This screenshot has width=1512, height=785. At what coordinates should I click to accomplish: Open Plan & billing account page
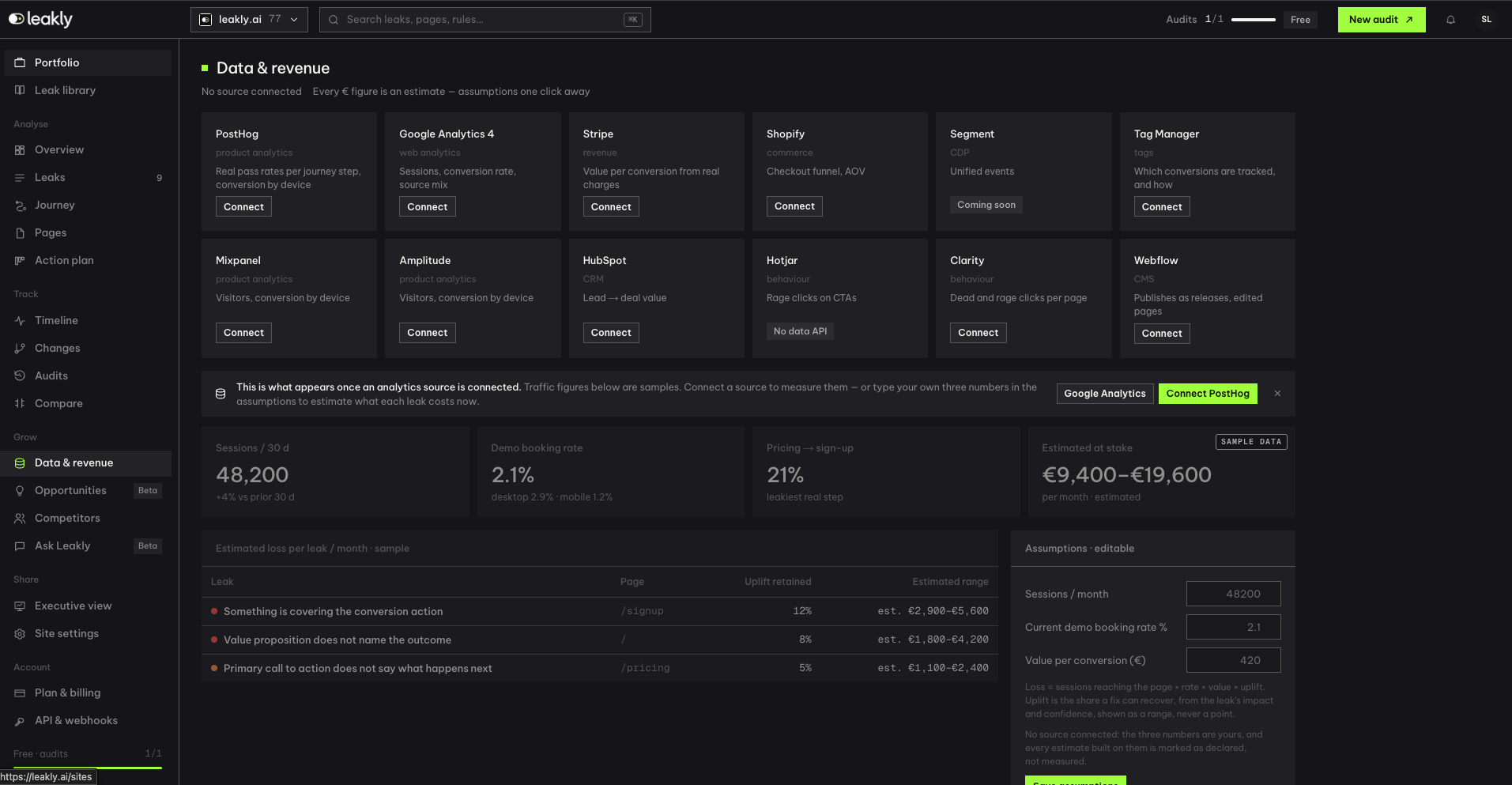pyautogui.click(x=88, y=693)
